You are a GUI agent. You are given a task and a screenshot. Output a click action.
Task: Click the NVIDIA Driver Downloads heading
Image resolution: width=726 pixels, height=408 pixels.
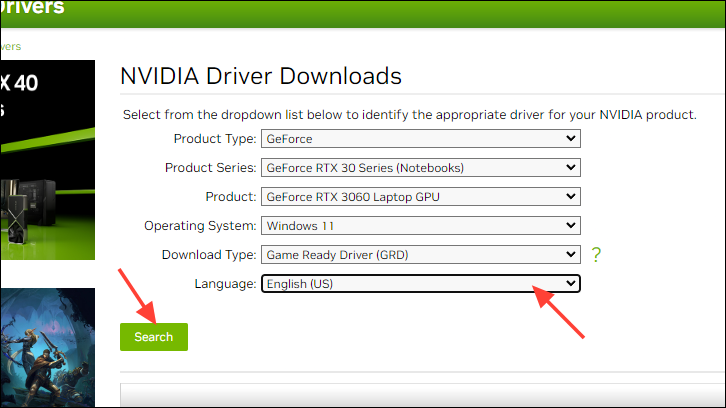click(x=261, y=76)
